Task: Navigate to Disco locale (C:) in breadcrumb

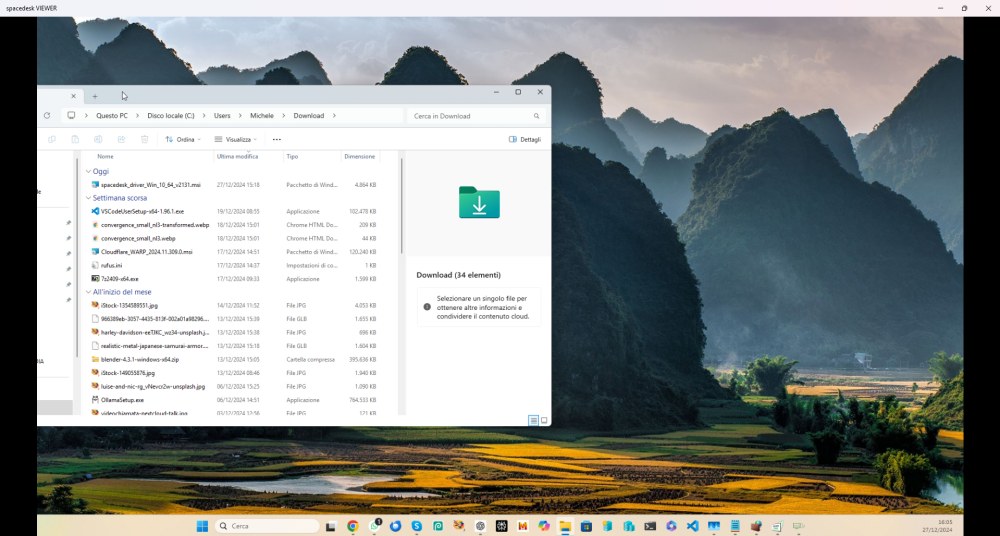Action: point(171,116)
